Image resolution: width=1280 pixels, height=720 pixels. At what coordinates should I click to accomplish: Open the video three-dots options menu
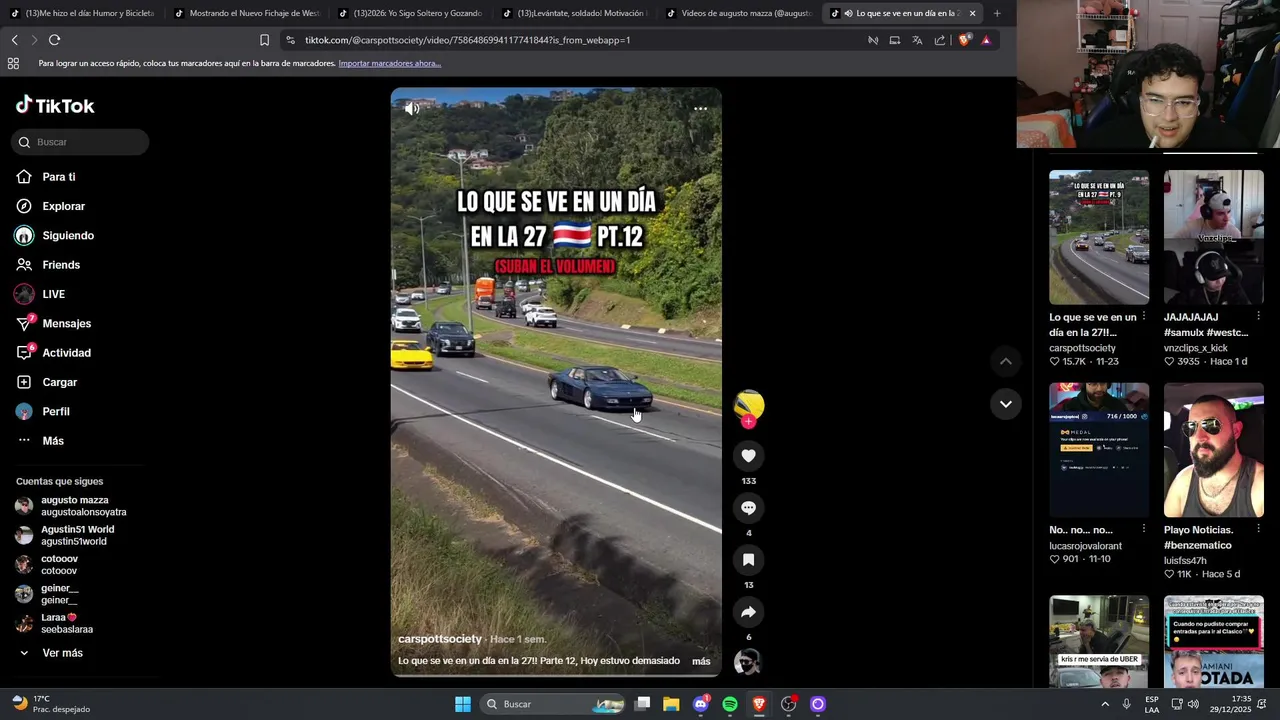(x=700, y=109)
